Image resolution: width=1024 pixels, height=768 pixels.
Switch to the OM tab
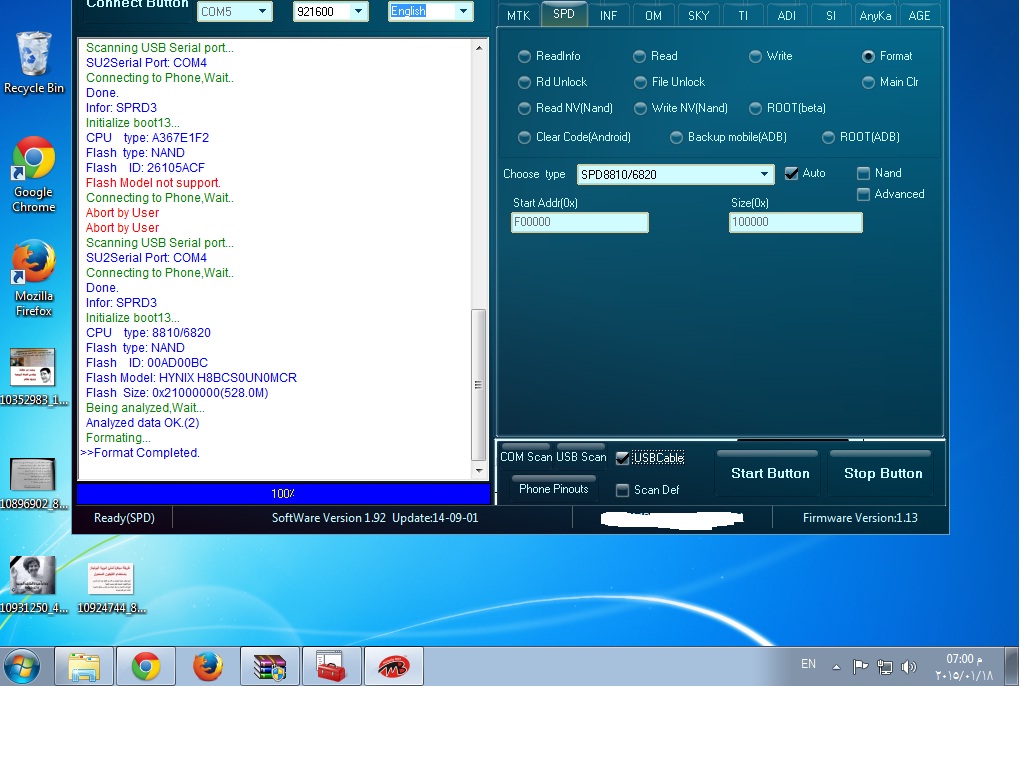click(x=653, y=15)
